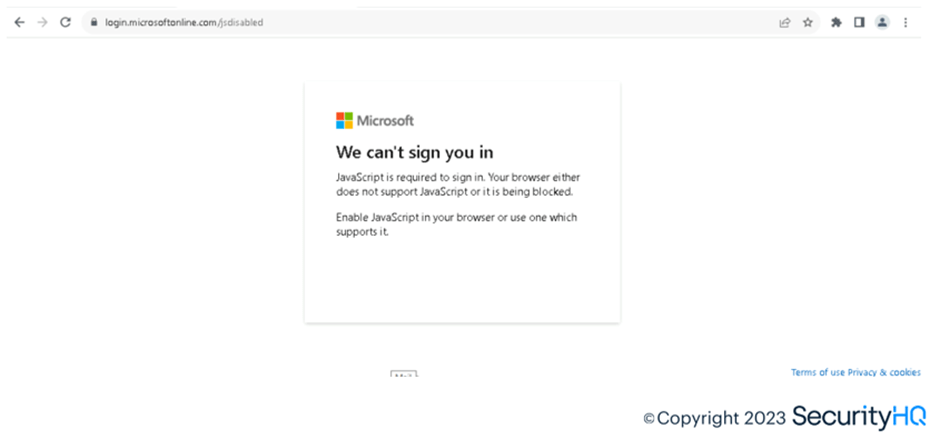This screenshot has width=940, height=439.
Task: Click the browser Forward arrow
Action: (x=42, y=22)
